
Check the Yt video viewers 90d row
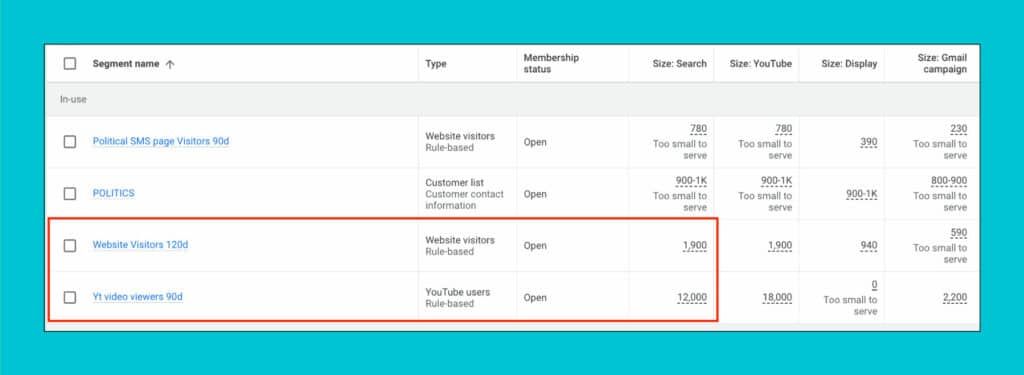coord(70,297)
